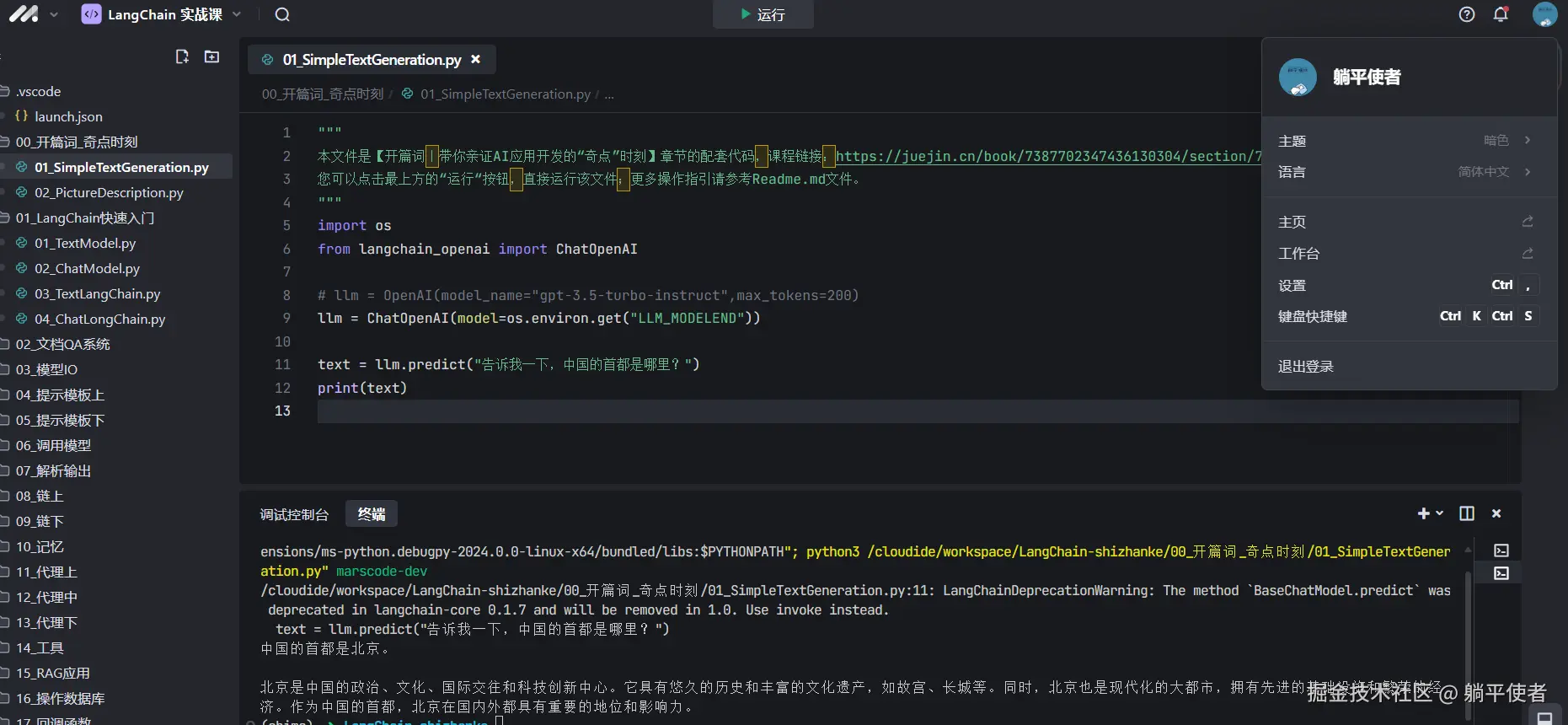The image size is (1568, 725).
Task: Click the user avatar in top bar
Action: tap(1544, 14)
